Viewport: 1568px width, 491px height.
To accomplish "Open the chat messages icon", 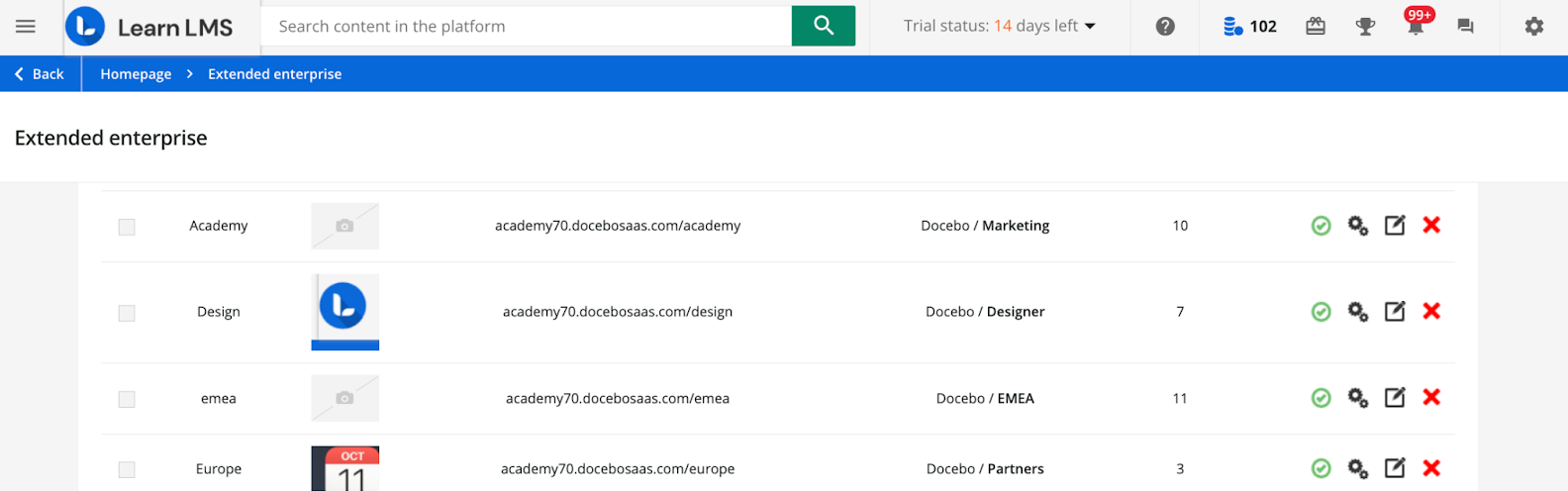I will point(1466,27).
